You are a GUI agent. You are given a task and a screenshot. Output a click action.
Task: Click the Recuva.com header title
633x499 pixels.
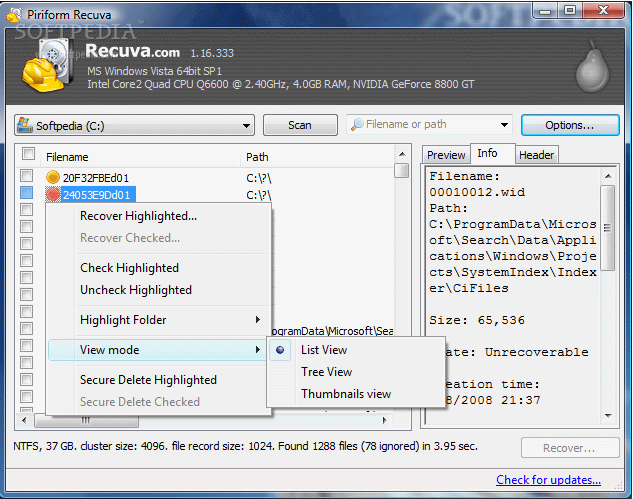133,51
